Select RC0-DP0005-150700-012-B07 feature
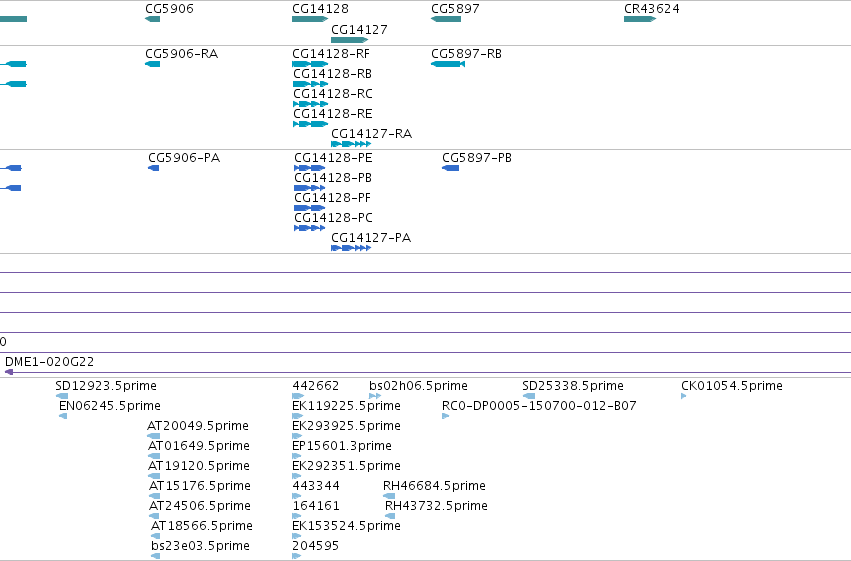 (x=539, y=406)
